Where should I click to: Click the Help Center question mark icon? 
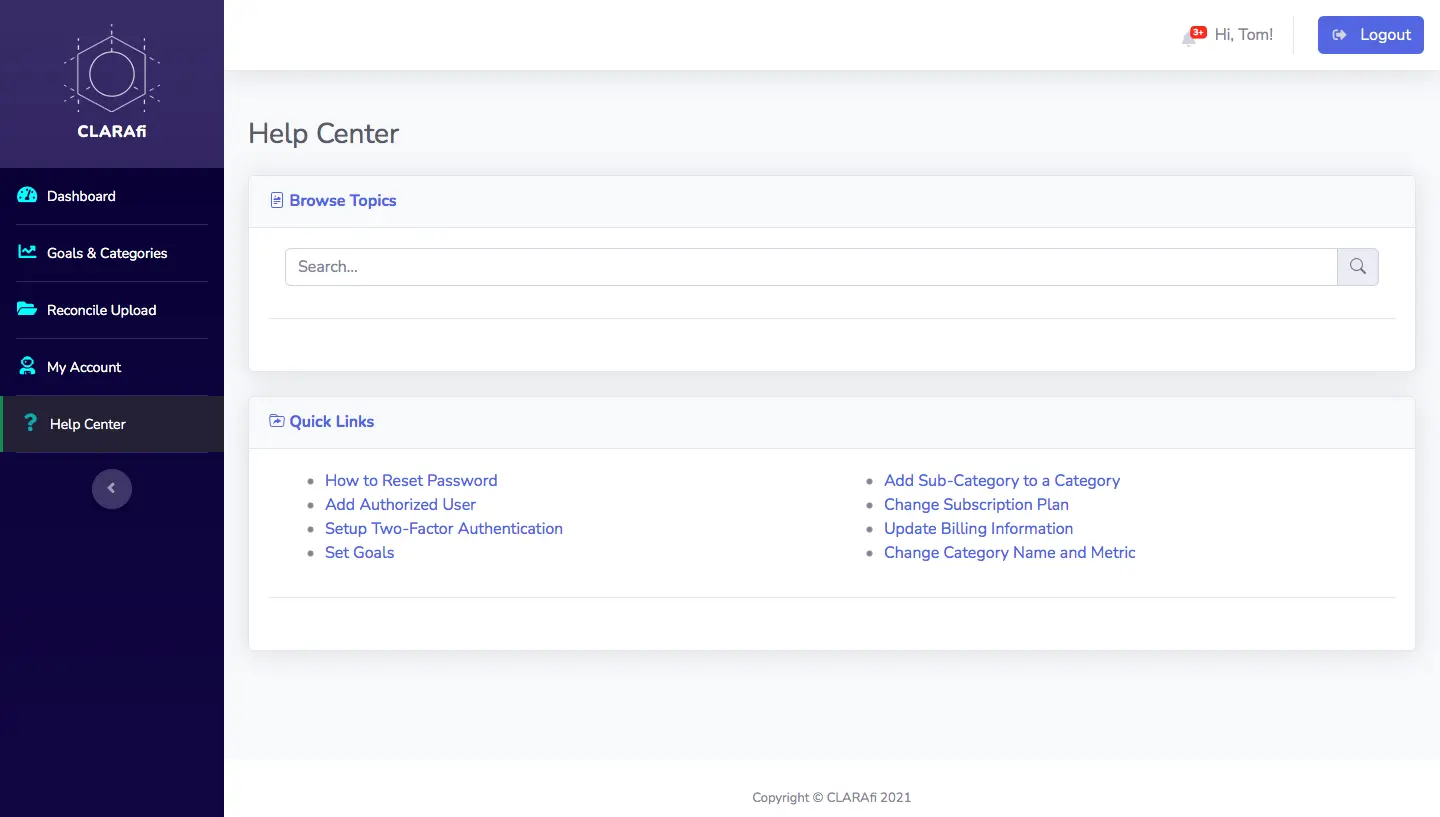[30, 424]
